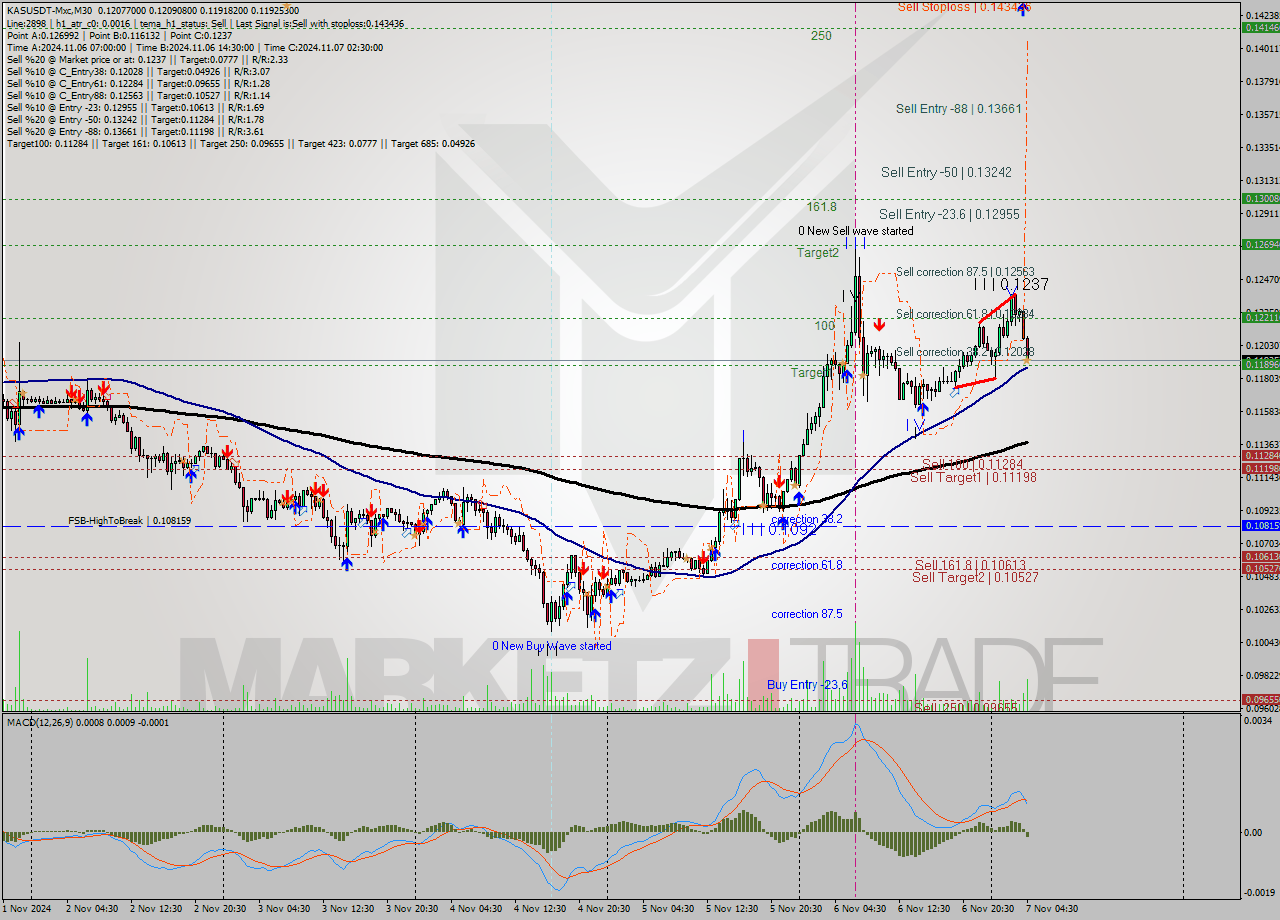Select the 'Sell correction 87.5 | 0.12563' label
Screen dimensions: 1280x920
click(965, 271)
